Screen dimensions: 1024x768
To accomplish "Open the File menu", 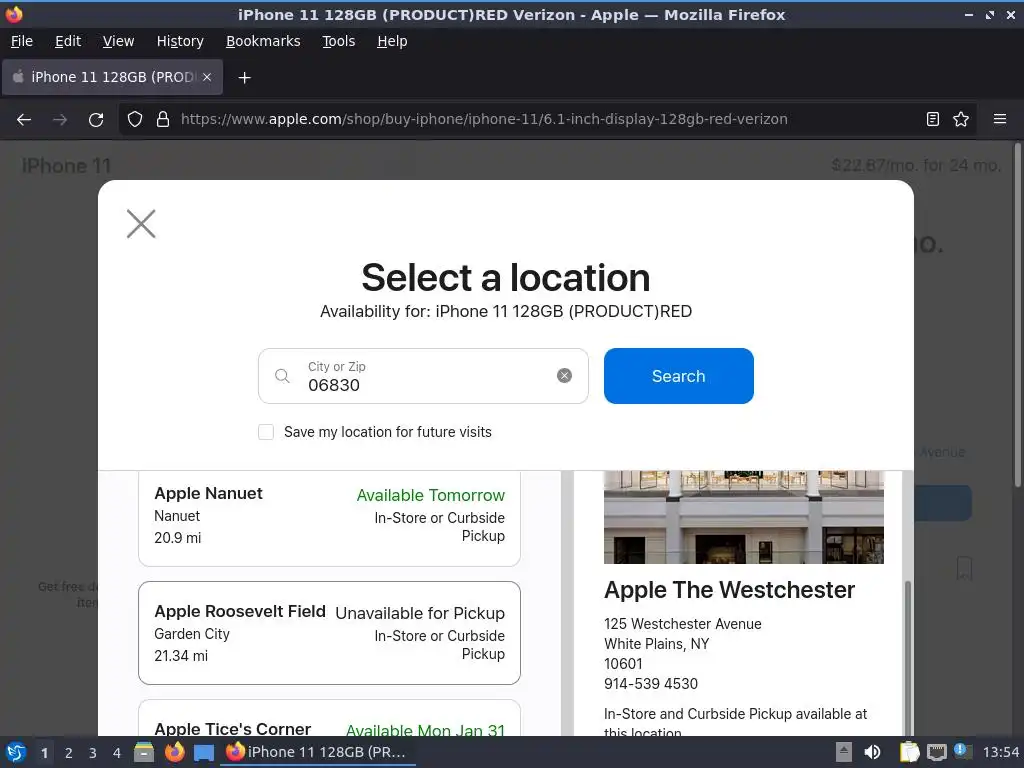I will tap(22, 41).
